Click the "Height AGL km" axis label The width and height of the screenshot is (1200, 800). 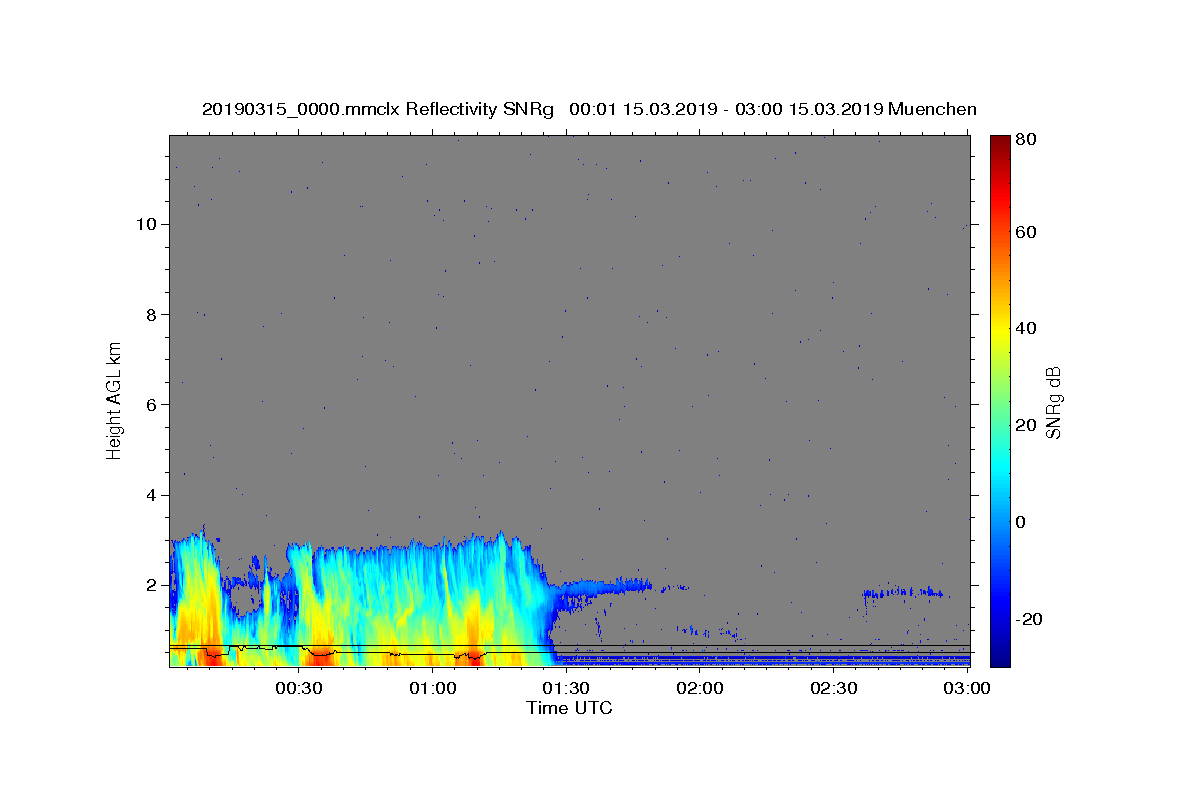114,400
